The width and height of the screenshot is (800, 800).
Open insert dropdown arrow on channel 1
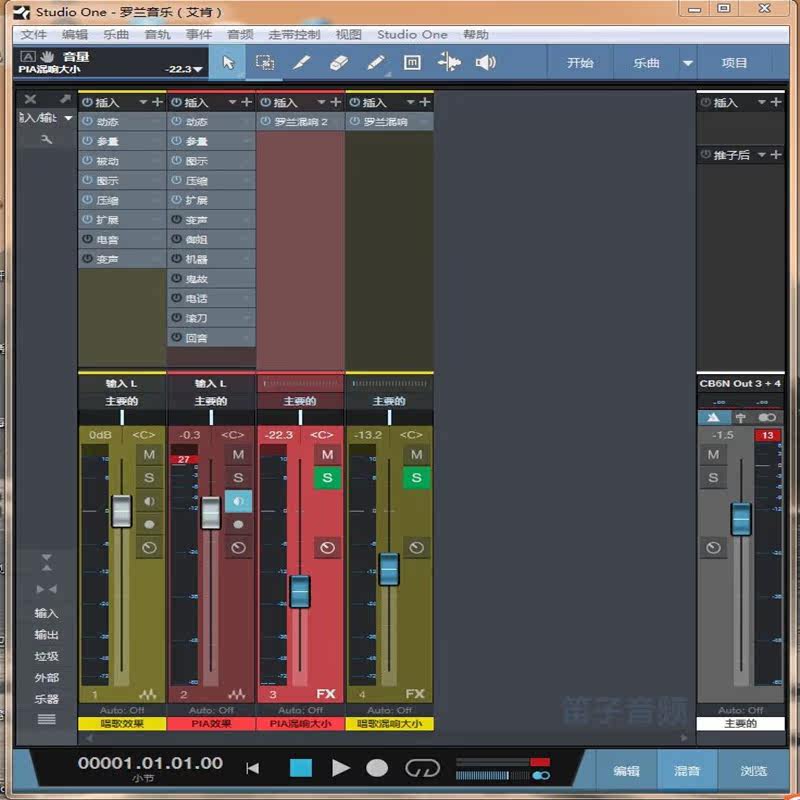click(143, 102)
